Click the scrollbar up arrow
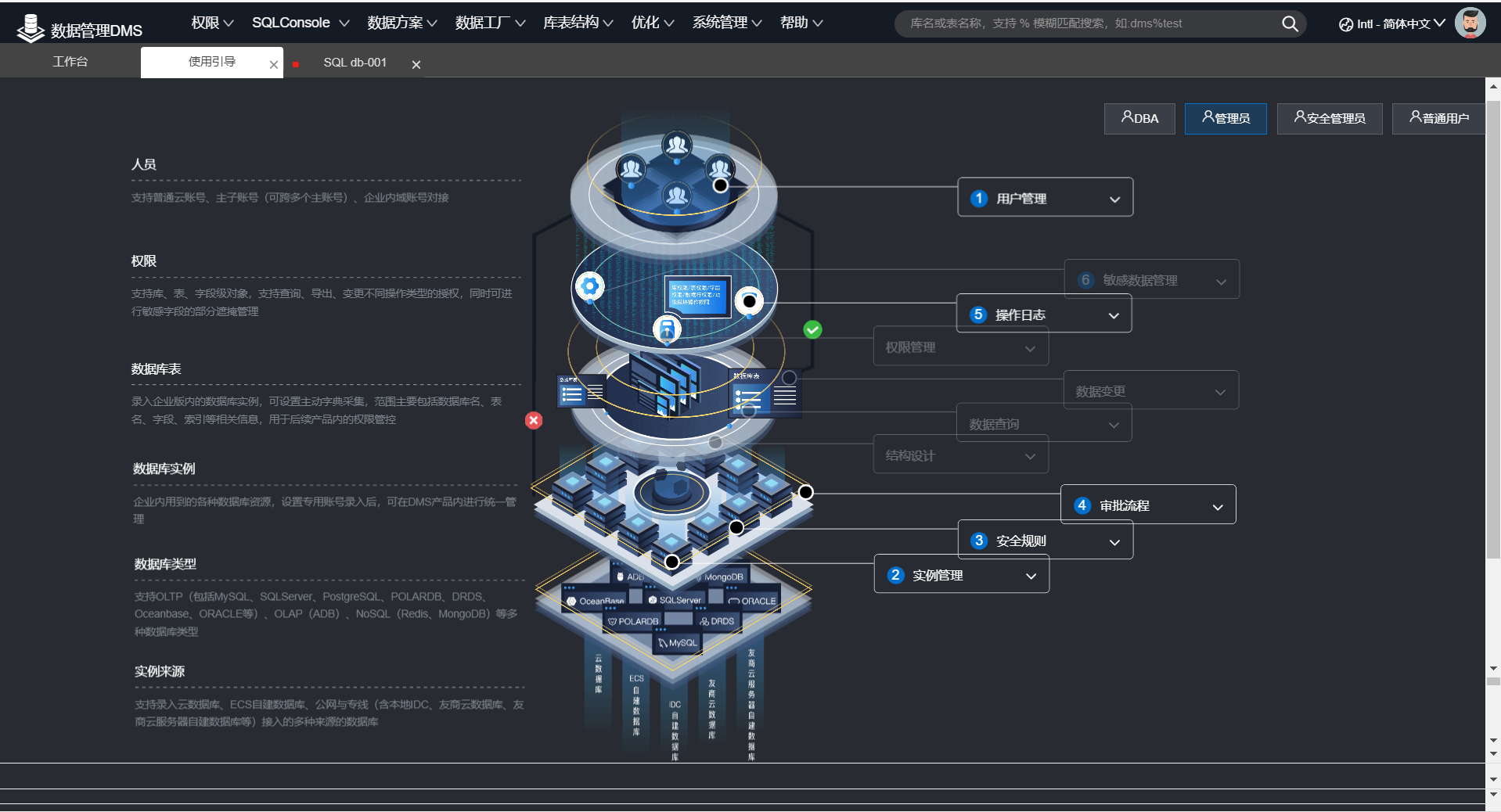1501x812 pixels. pos(1493,87)
